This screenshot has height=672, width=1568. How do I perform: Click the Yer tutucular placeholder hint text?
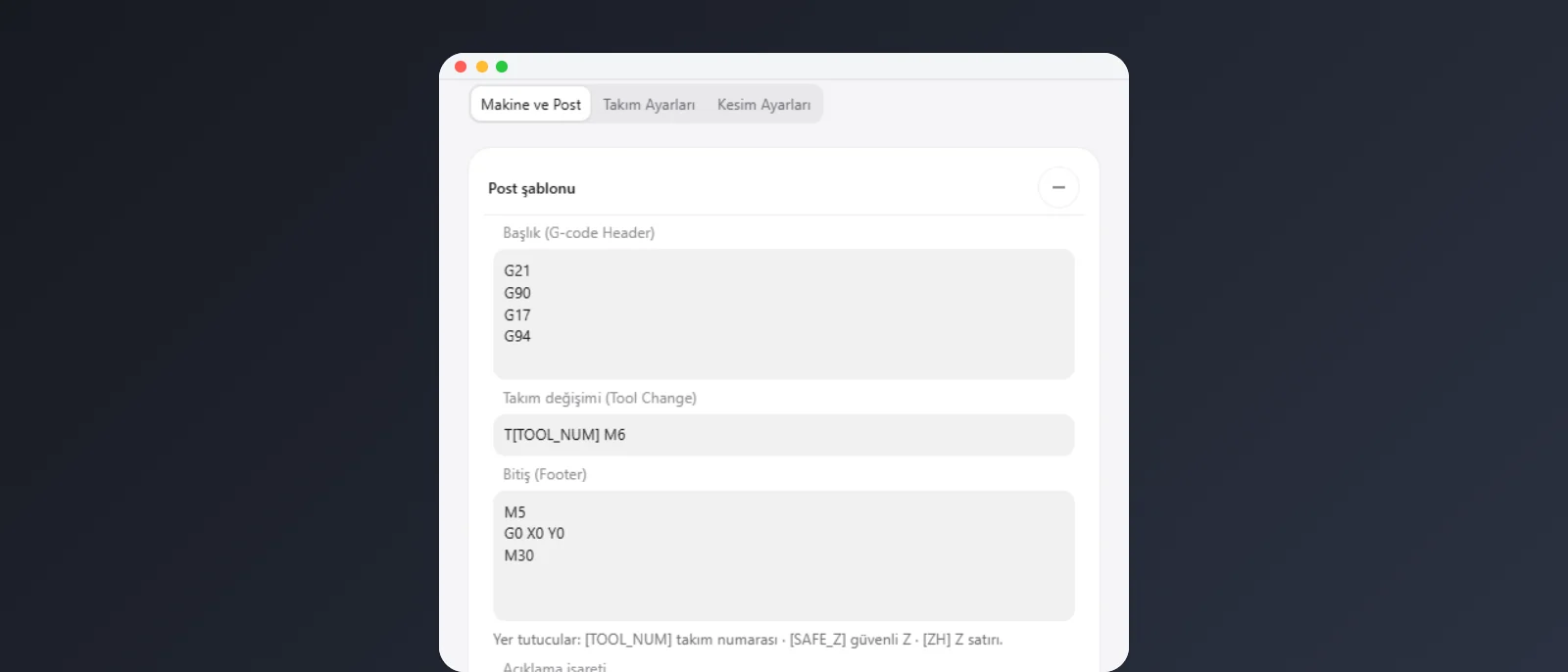point(748,640)
